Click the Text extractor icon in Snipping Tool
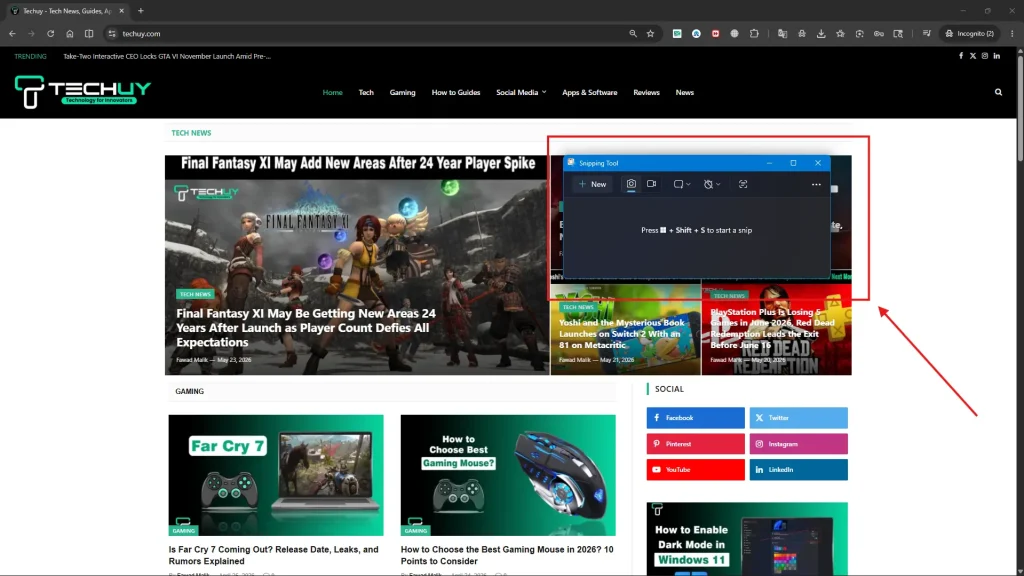The width and height of the screenshot is (1024, 576). pyautogui.click(x=743, y=184)
